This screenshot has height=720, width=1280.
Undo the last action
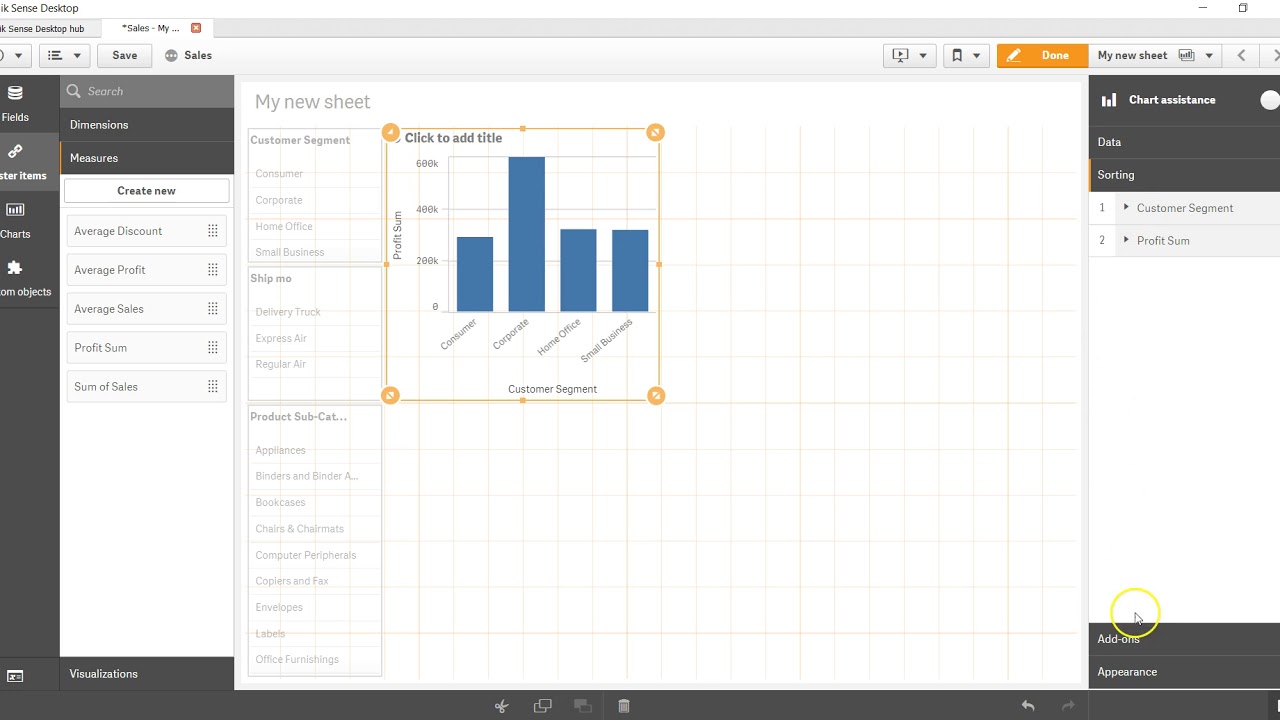point(1028,706)
